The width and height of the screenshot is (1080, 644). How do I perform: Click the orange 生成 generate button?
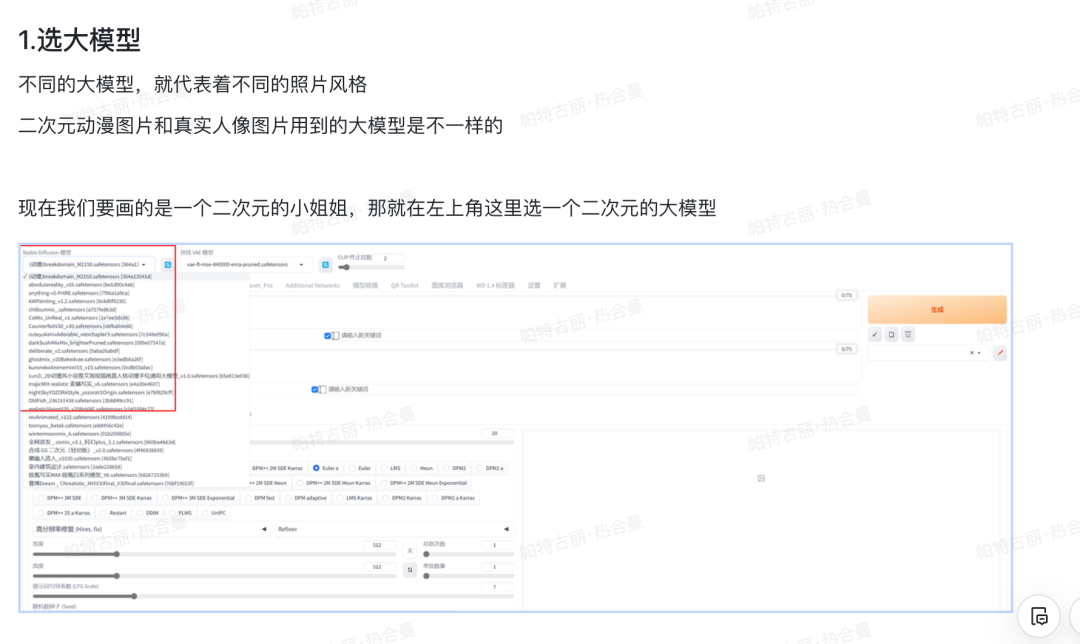(x=937, y=310)
